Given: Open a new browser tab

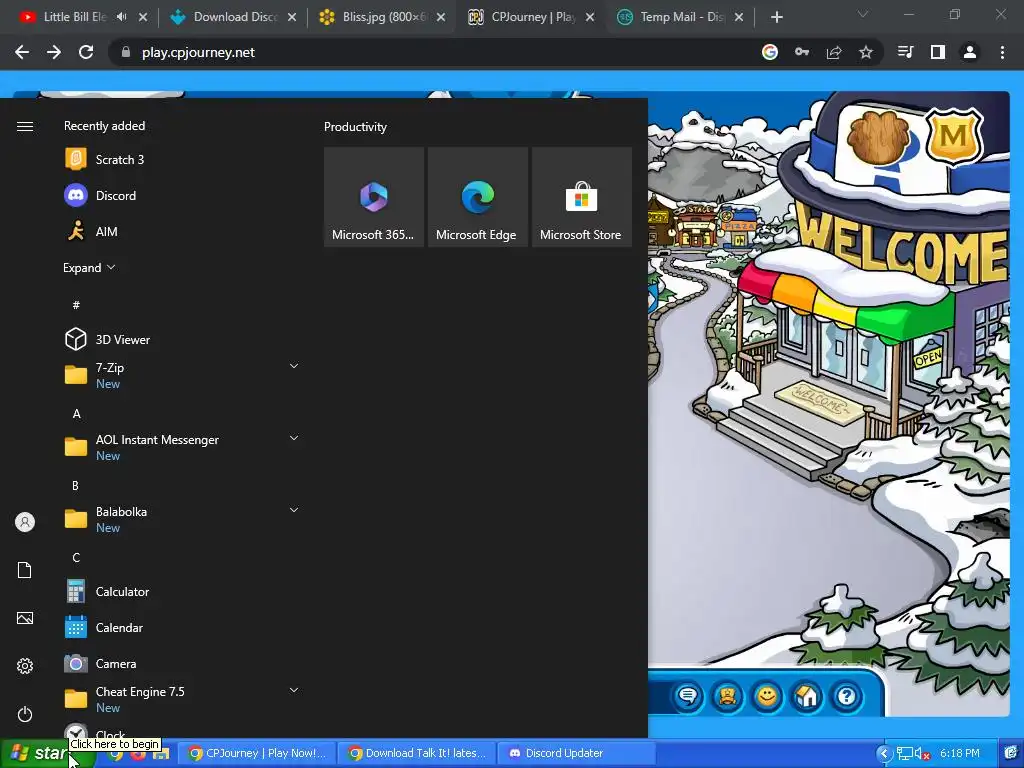Looking at the screenshot, I should pos(776,17).
